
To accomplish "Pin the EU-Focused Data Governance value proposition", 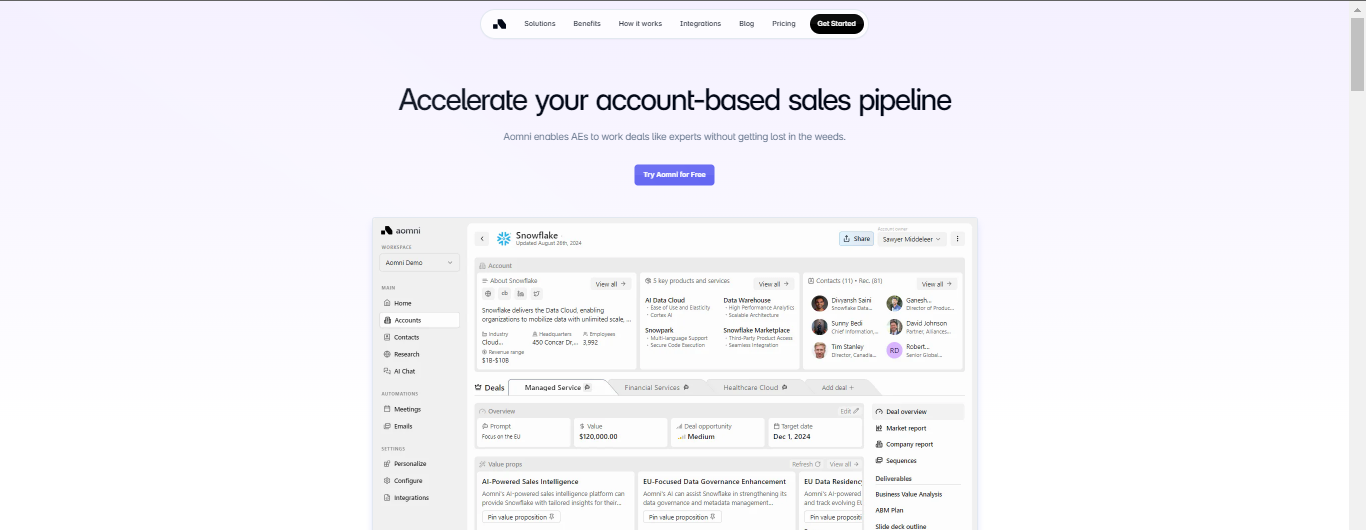I will (682, 517).
